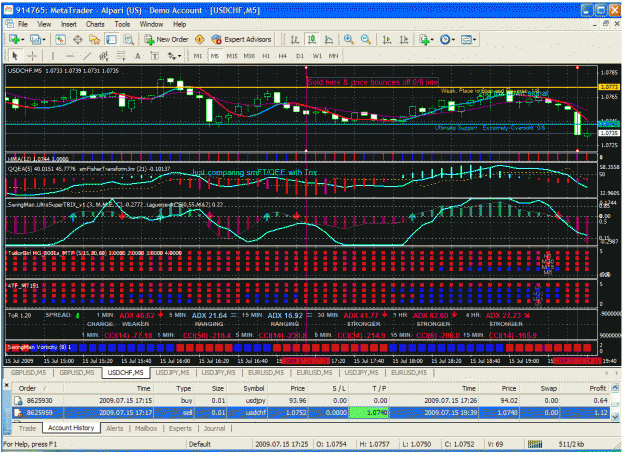Image resolution: width=625 pixels, height=452 pixels.
Task: Click the chart document icon beside File
Action: pyautogui.click(x=9, y=24)
